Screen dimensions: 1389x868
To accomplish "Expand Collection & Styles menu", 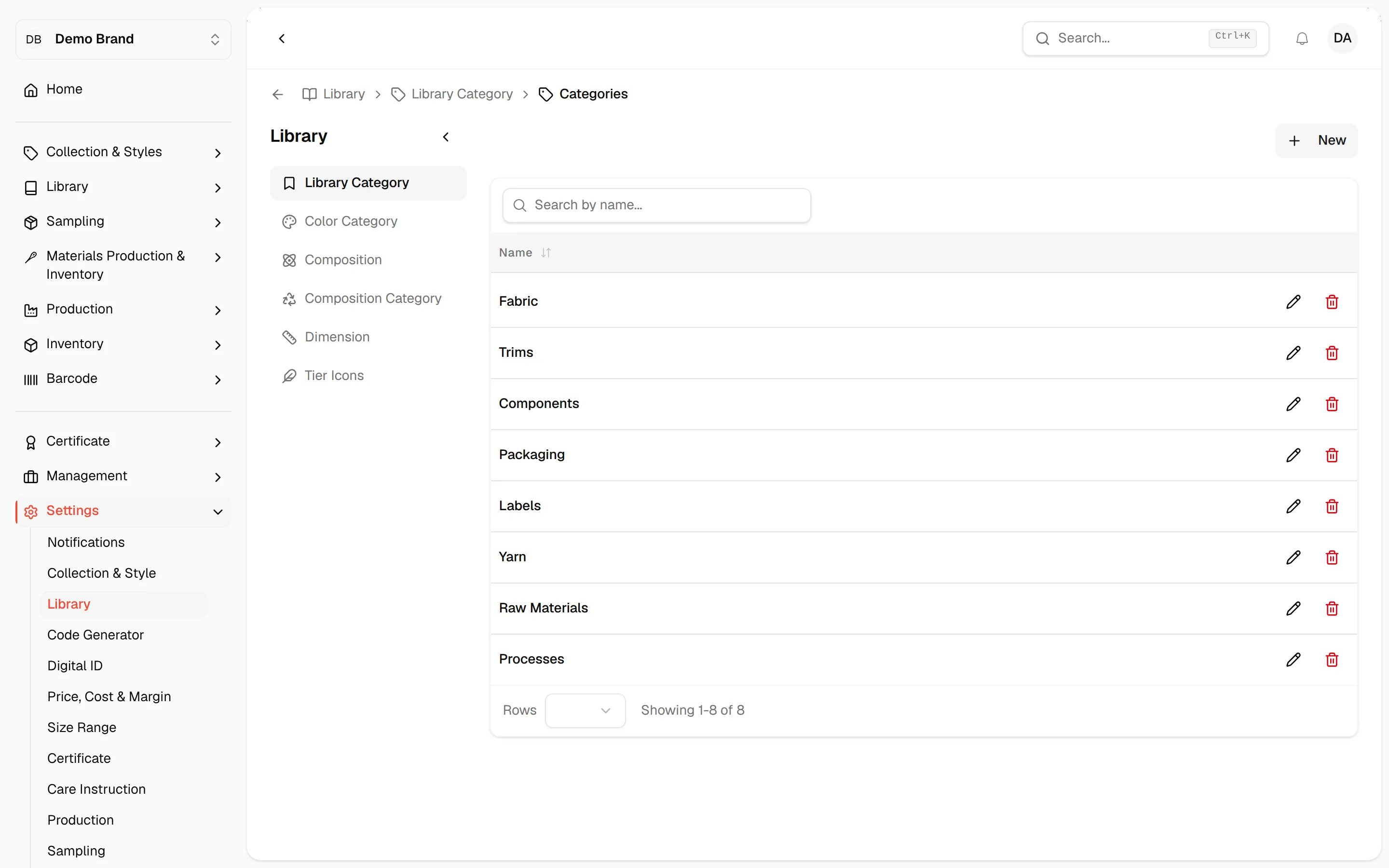I will pos(123,152).
